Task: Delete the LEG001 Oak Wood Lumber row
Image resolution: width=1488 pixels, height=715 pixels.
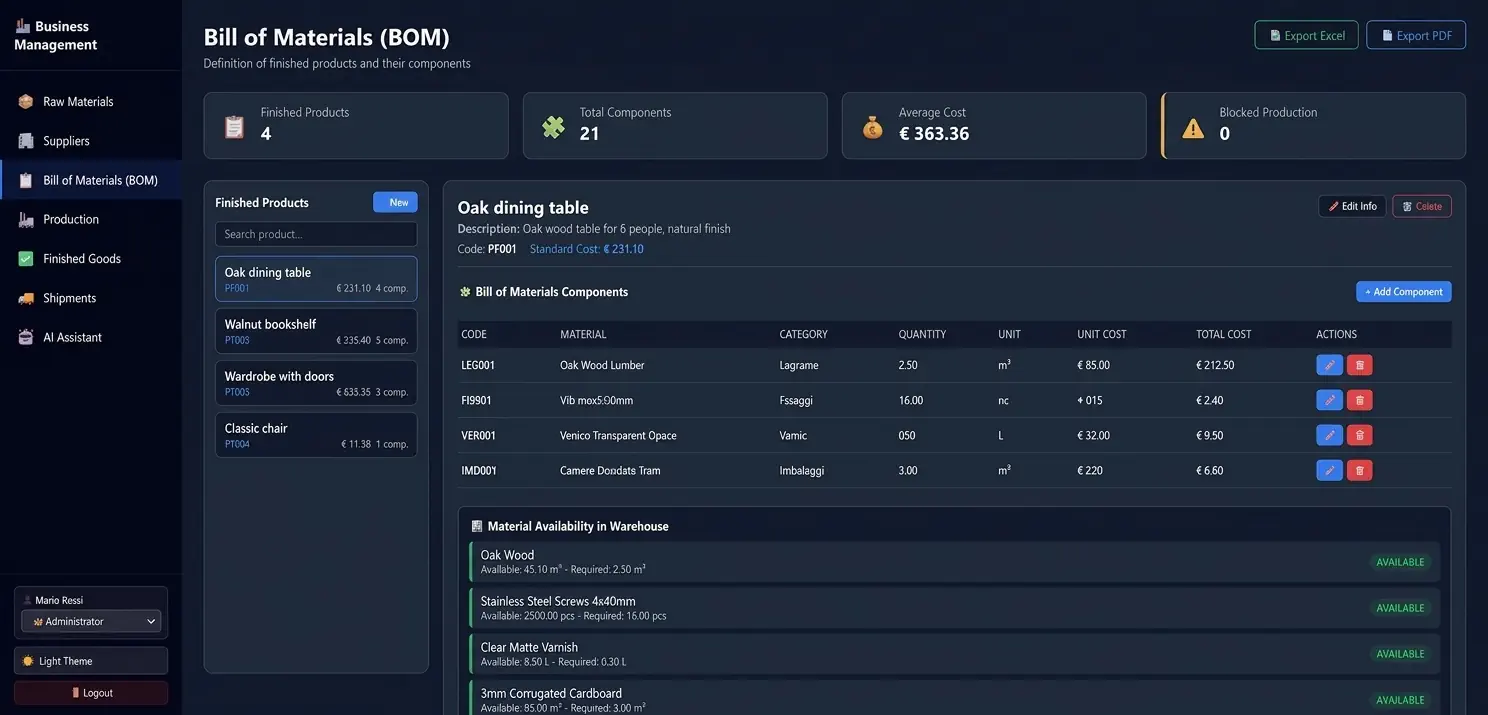Action: (x=1359, y=365)
